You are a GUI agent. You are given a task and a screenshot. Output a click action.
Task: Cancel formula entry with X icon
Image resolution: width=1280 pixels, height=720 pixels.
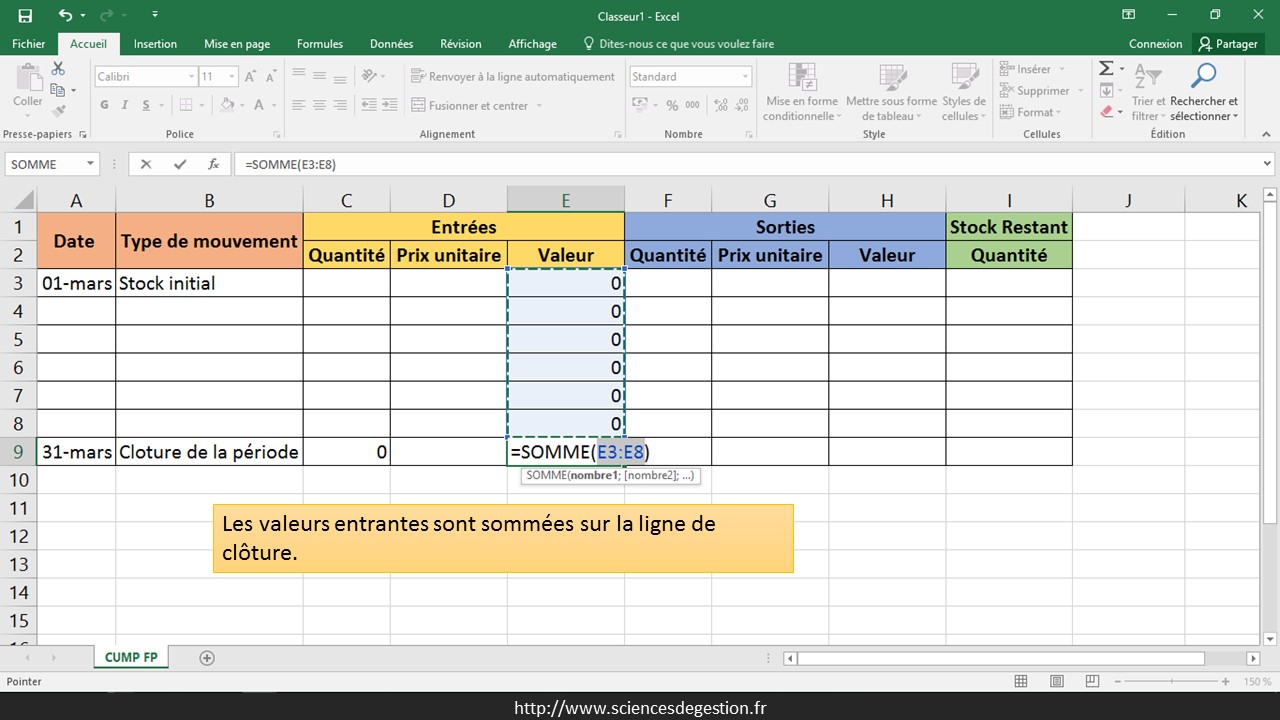pyautogui.click(x=146, y=164)
